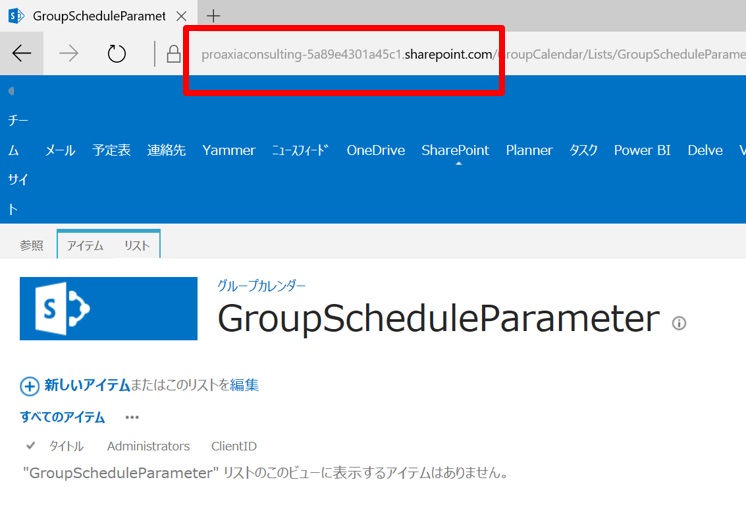Reload the page with the refresh icon
The image size is (746, 521).
(x=116, y=54)
